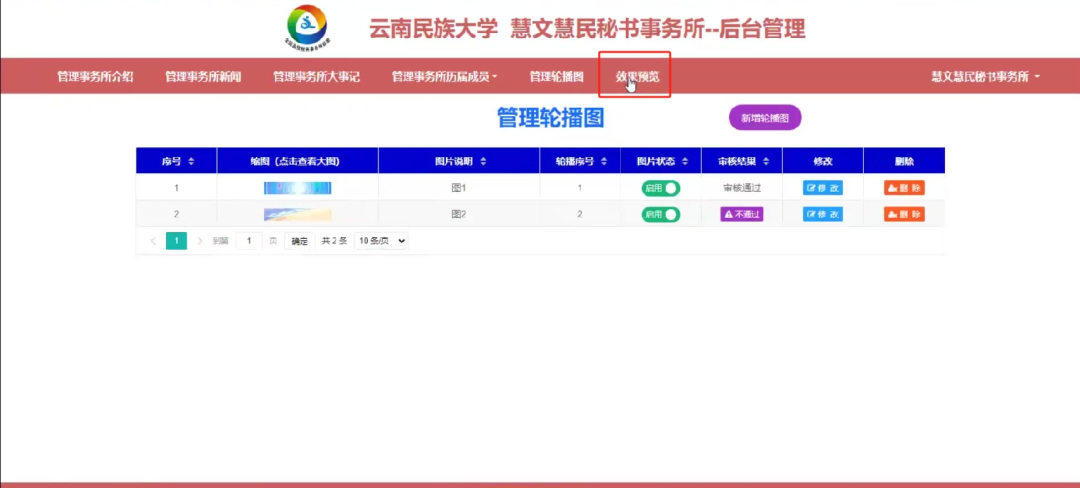Sort by 审核结果 column arrows
Viewport: 1080px width, 488px height.
pos(767,161)
